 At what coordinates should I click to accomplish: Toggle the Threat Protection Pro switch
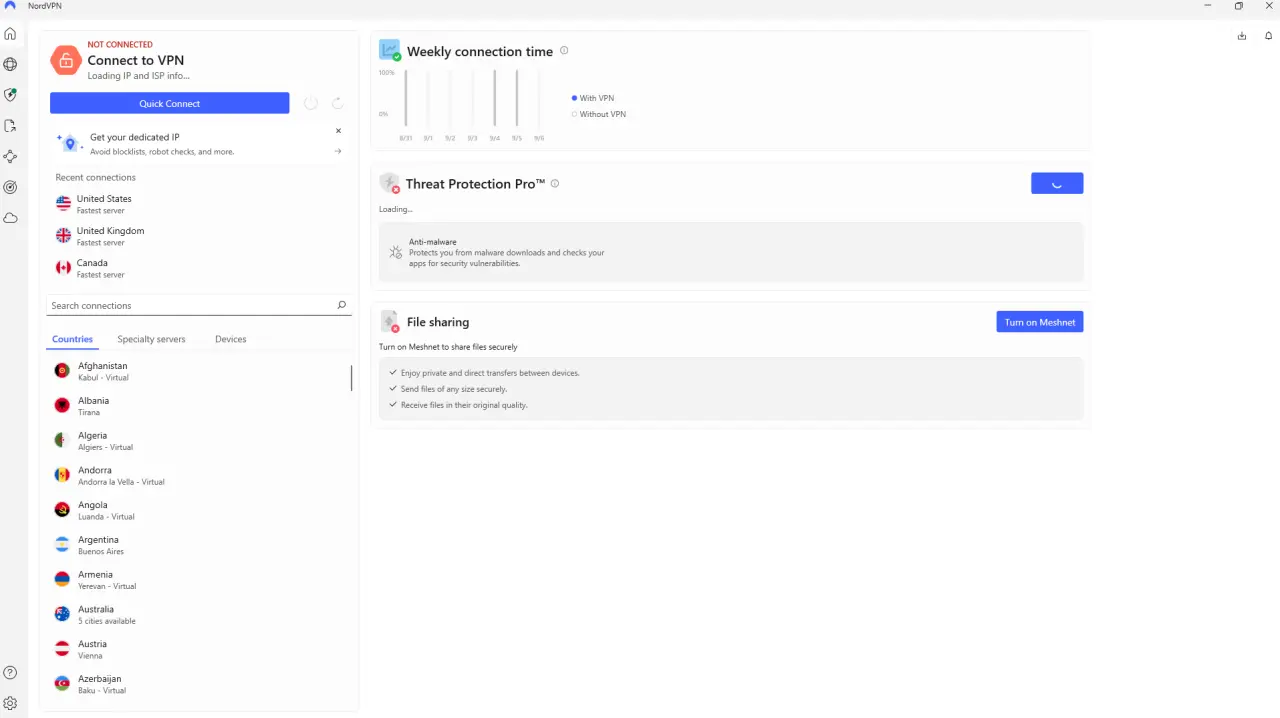tap(1057, 183)
